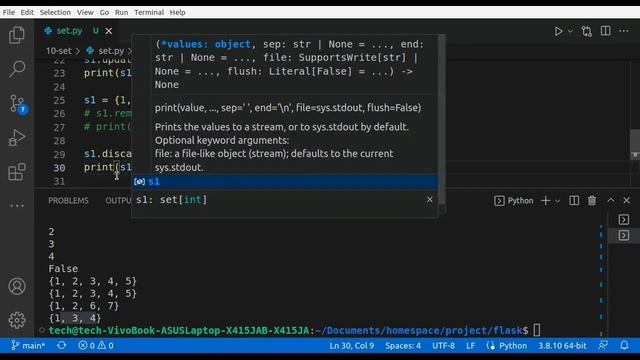Open the Search view in activity bar
This screenshot has height=360, width=640.
click(x=17, y=69)
